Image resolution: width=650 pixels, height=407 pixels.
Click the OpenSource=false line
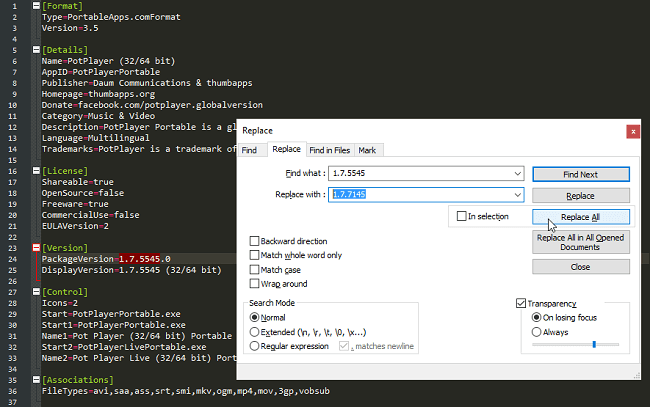pyautogui.click(x=83, y=193)
